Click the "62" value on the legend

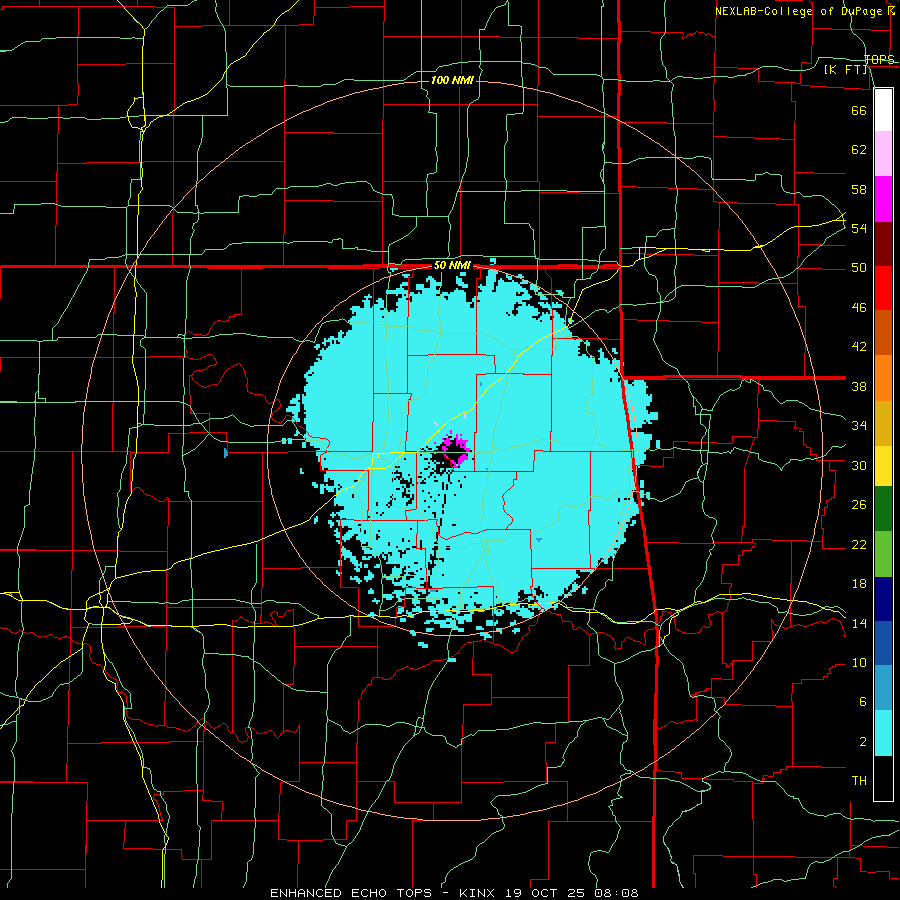[859, 150]
